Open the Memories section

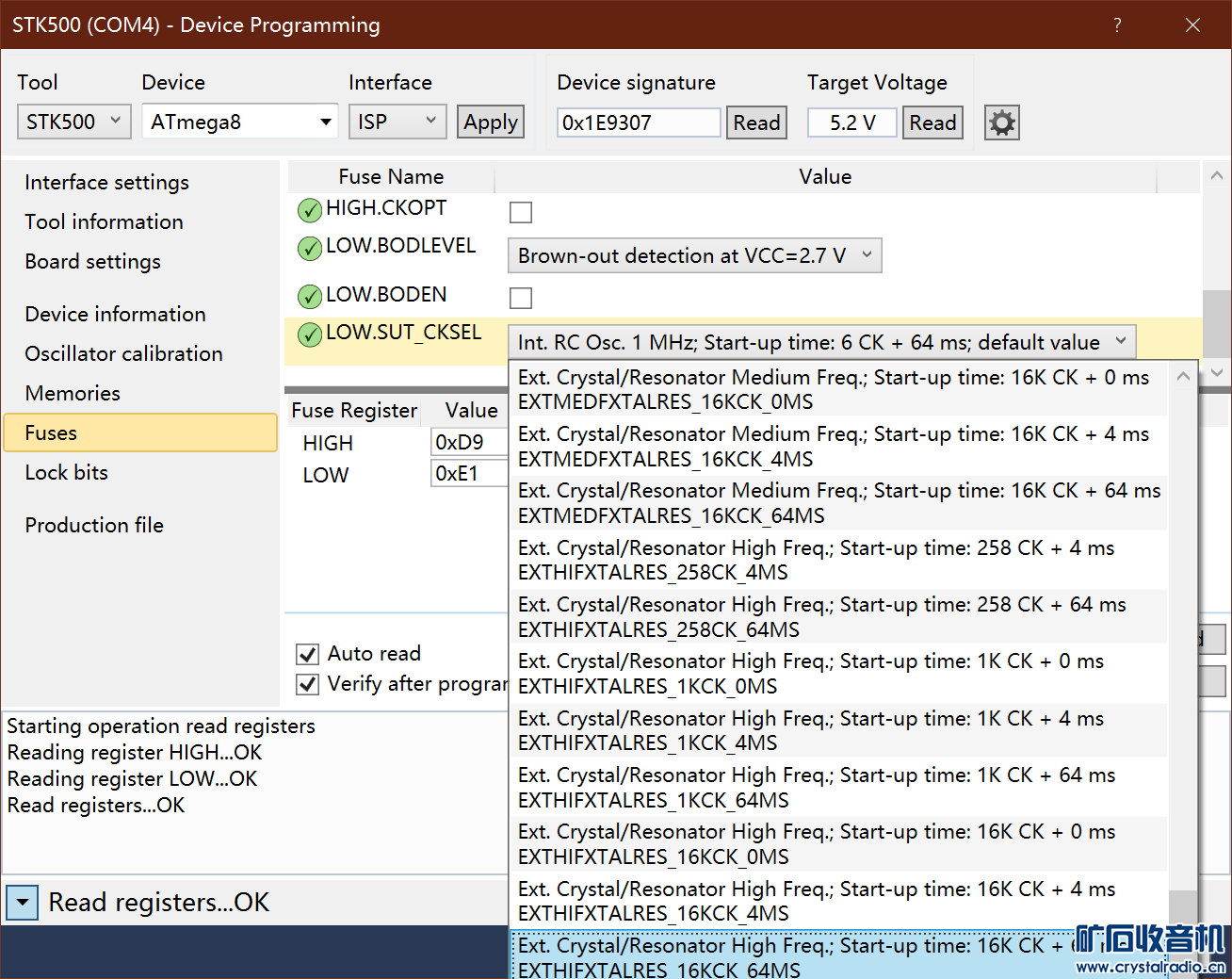point(73,393)
